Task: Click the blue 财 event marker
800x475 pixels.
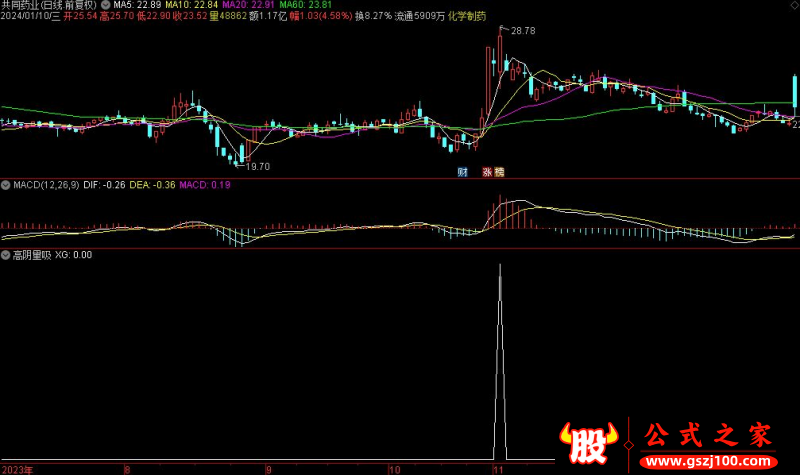Action: pos(463,172)
